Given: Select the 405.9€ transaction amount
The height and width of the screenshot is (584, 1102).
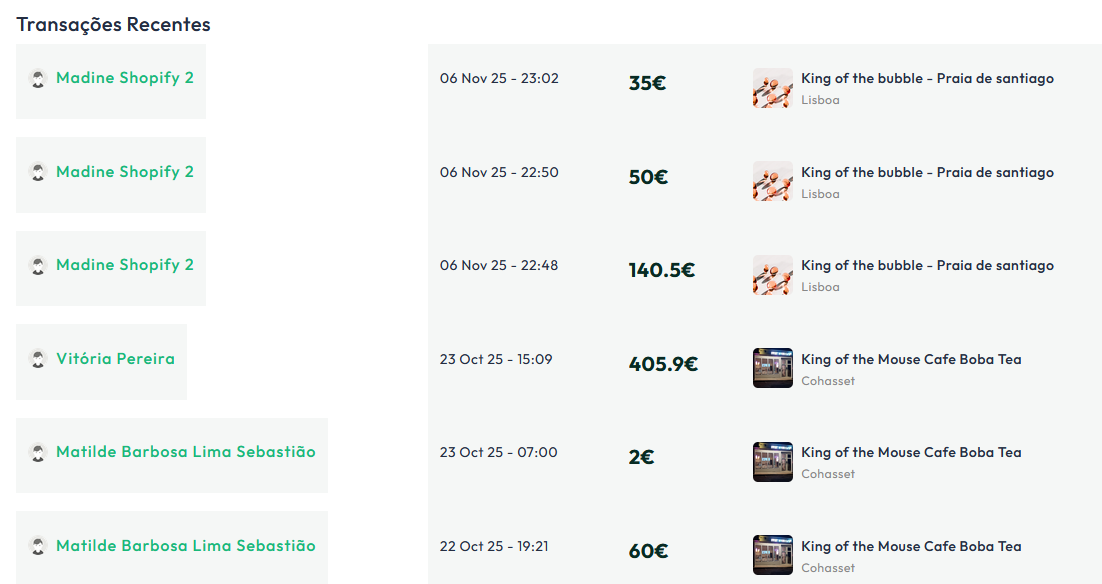Looking at the screenshot, I should 663,364.
